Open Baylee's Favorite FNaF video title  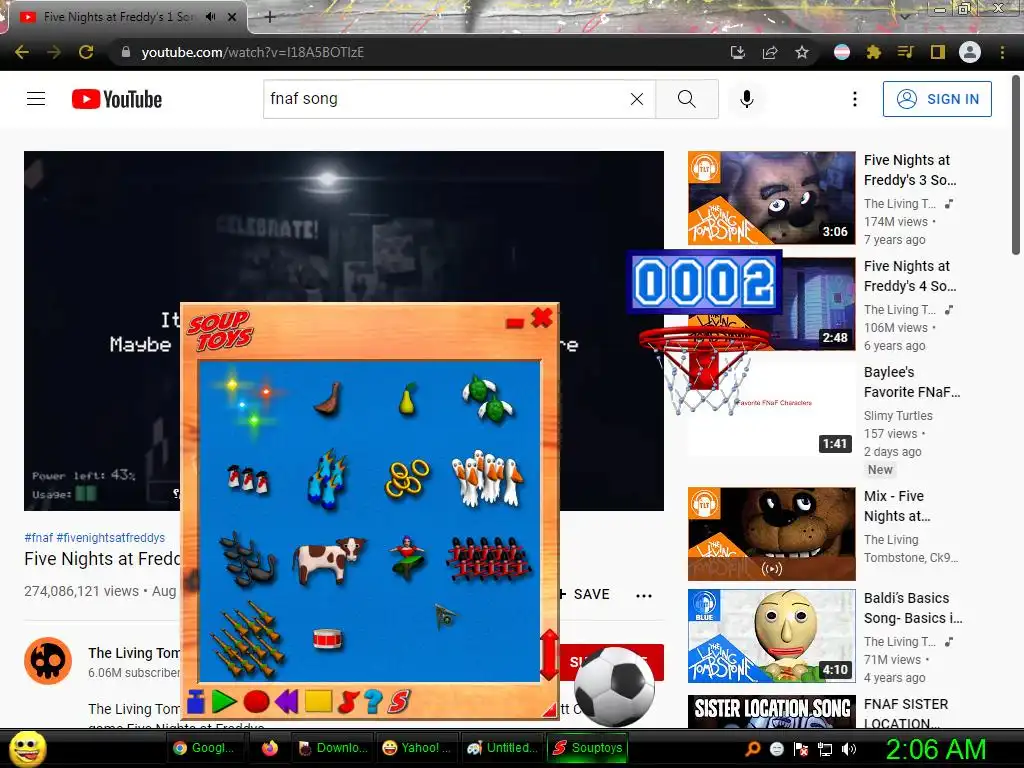coord(912,382)
